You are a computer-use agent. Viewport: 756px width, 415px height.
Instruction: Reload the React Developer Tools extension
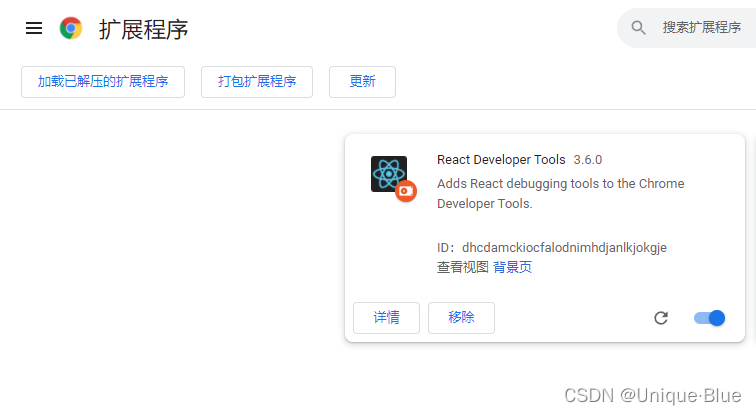point(661,318)
